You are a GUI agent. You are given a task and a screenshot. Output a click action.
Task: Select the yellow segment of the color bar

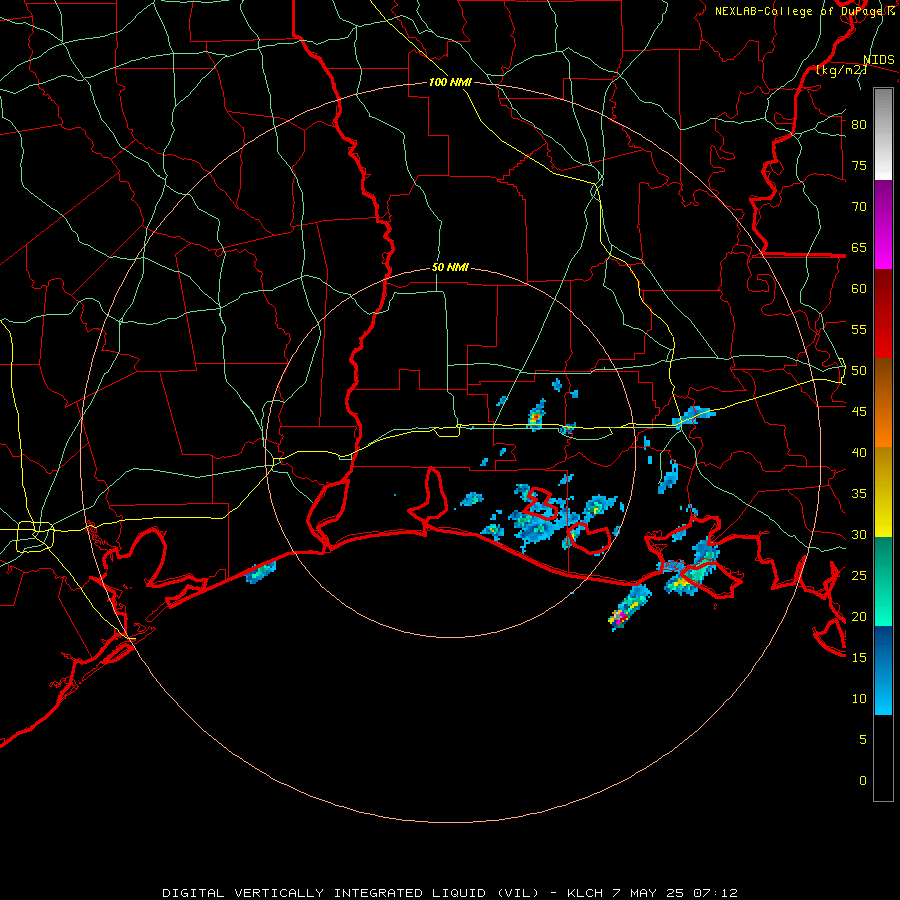[x=883, y=492]
